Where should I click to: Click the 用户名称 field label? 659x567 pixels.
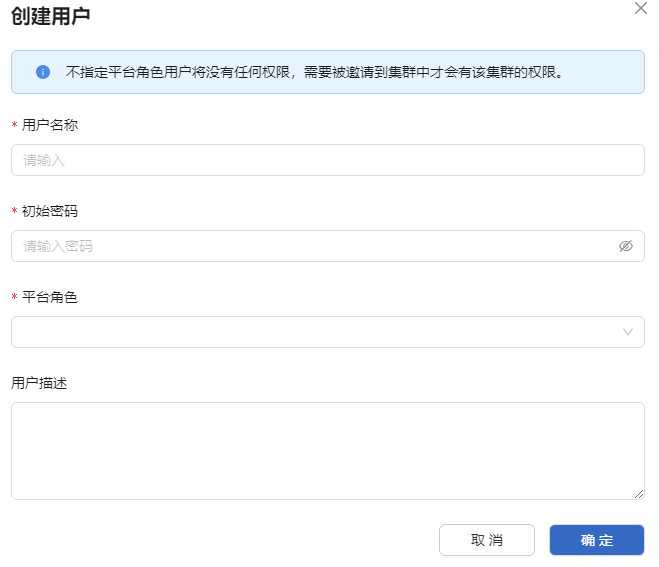click(x=50, y=125)
